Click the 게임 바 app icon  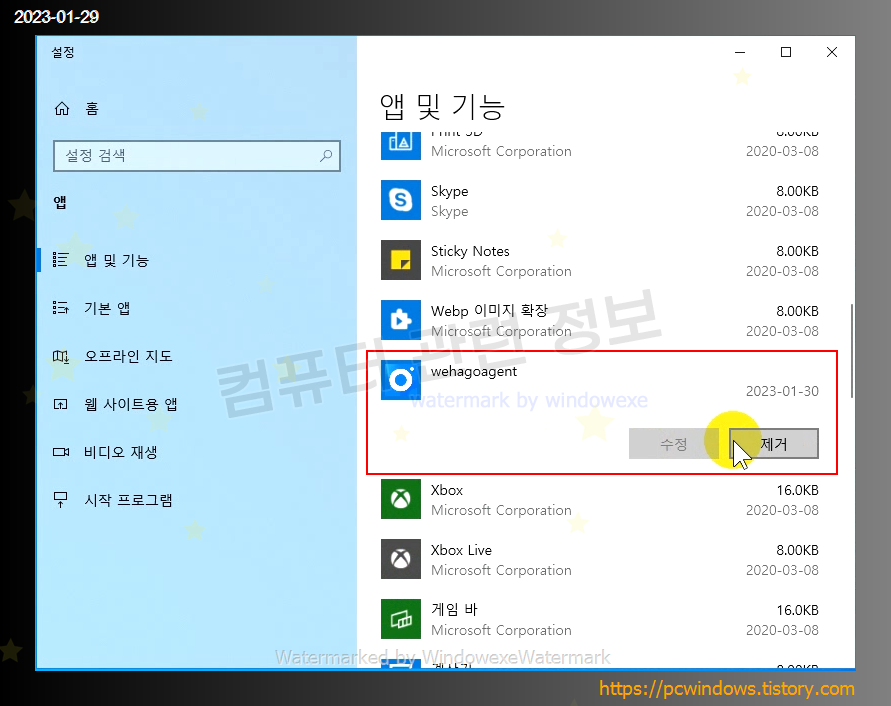(x=401, y=618)
